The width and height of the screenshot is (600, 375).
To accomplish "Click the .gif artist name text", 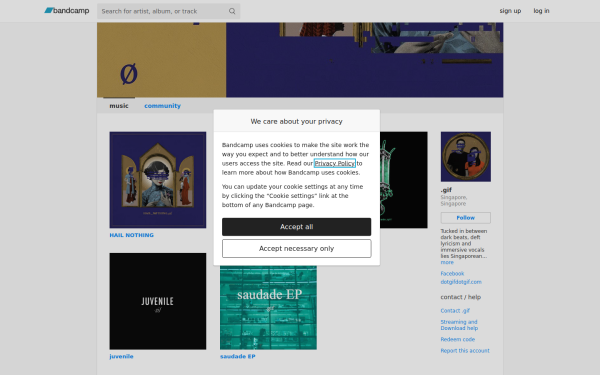I will (x=446, y=190).
